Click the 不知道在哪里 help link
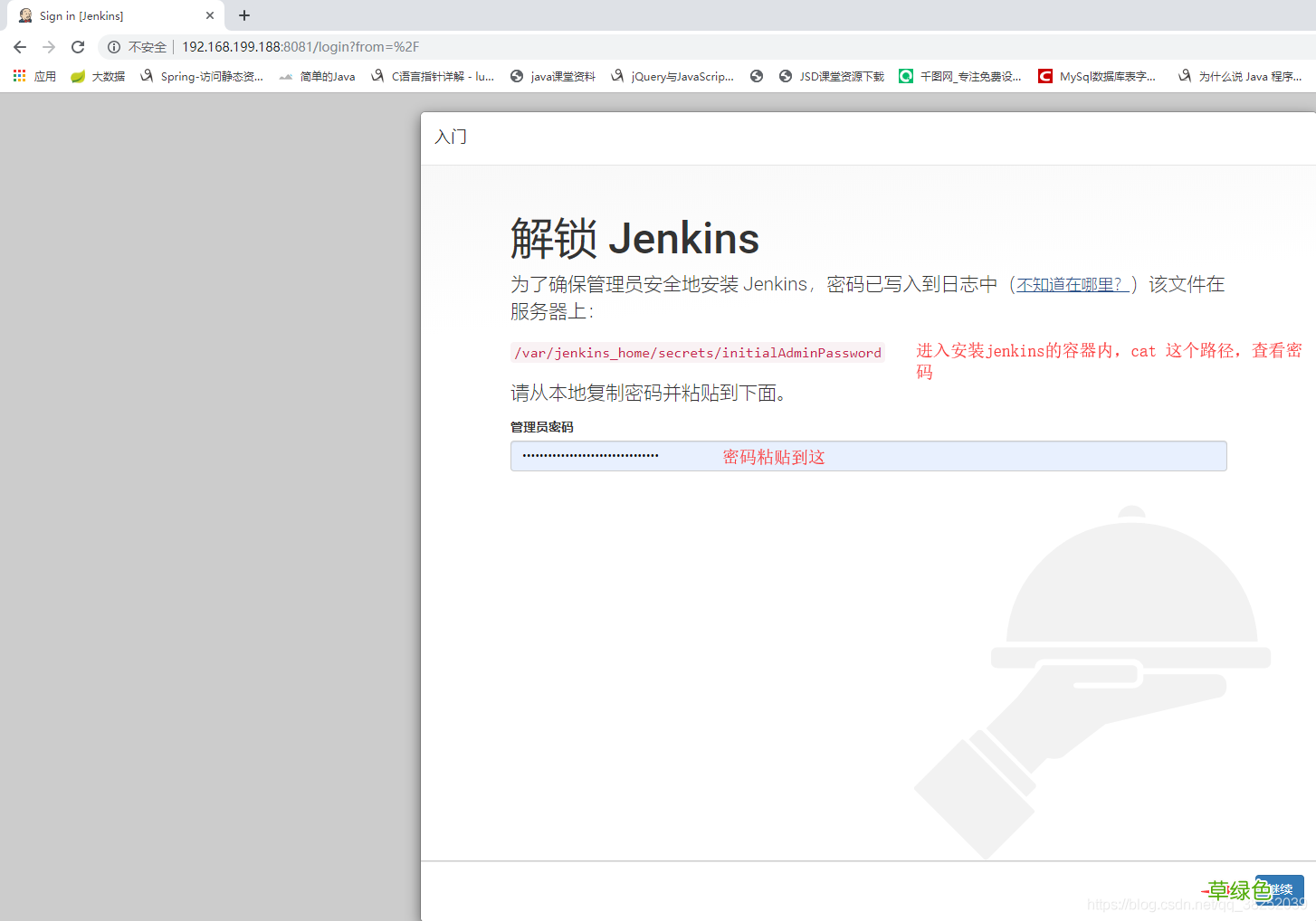This screenshot has width=1316, height=921. tap(1071, 283)
